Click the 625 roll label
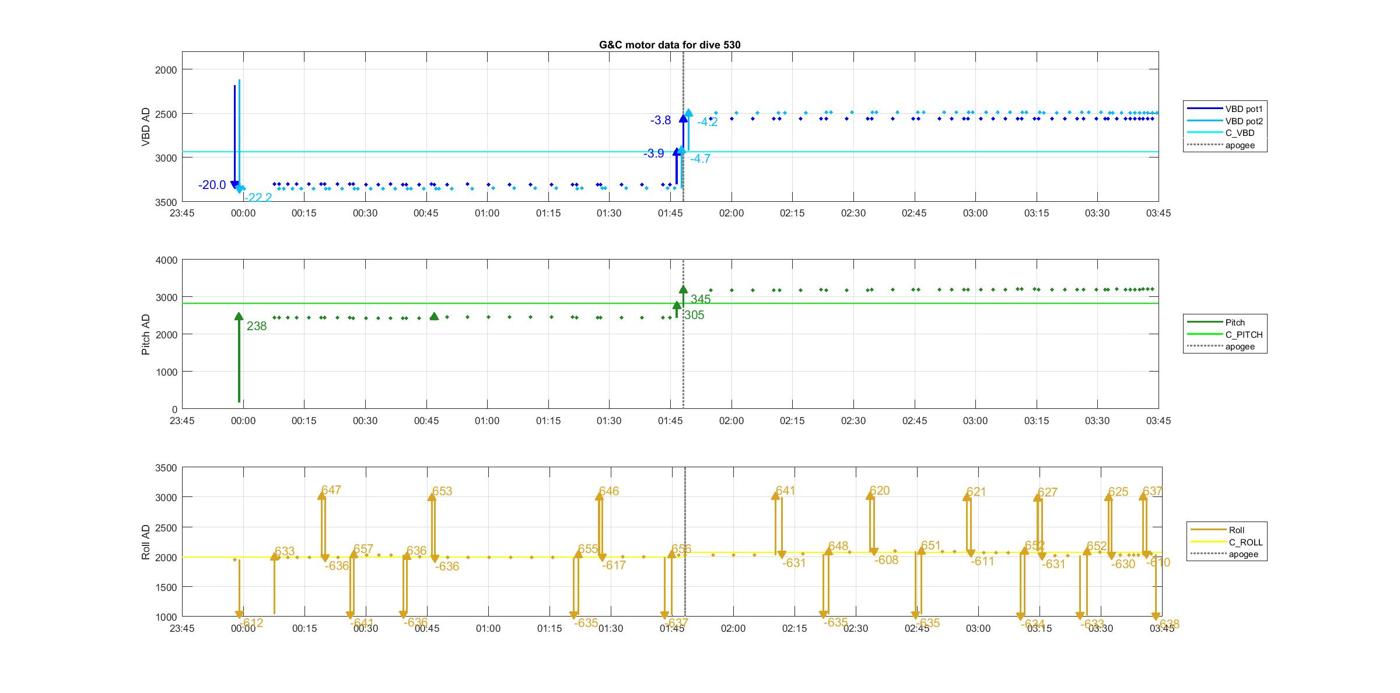The height and width of the screenshot is (693, 1400). pyautogui.click(x=1118, y=491)
